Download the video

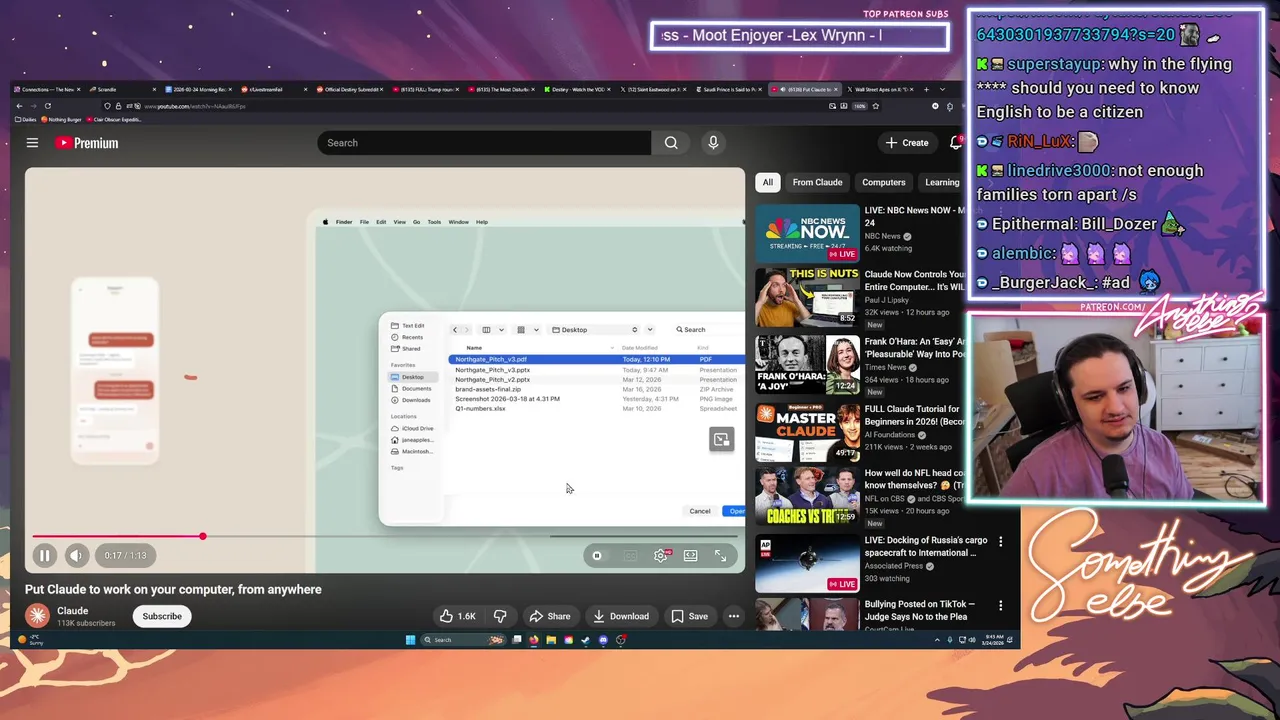click(621, 616)
